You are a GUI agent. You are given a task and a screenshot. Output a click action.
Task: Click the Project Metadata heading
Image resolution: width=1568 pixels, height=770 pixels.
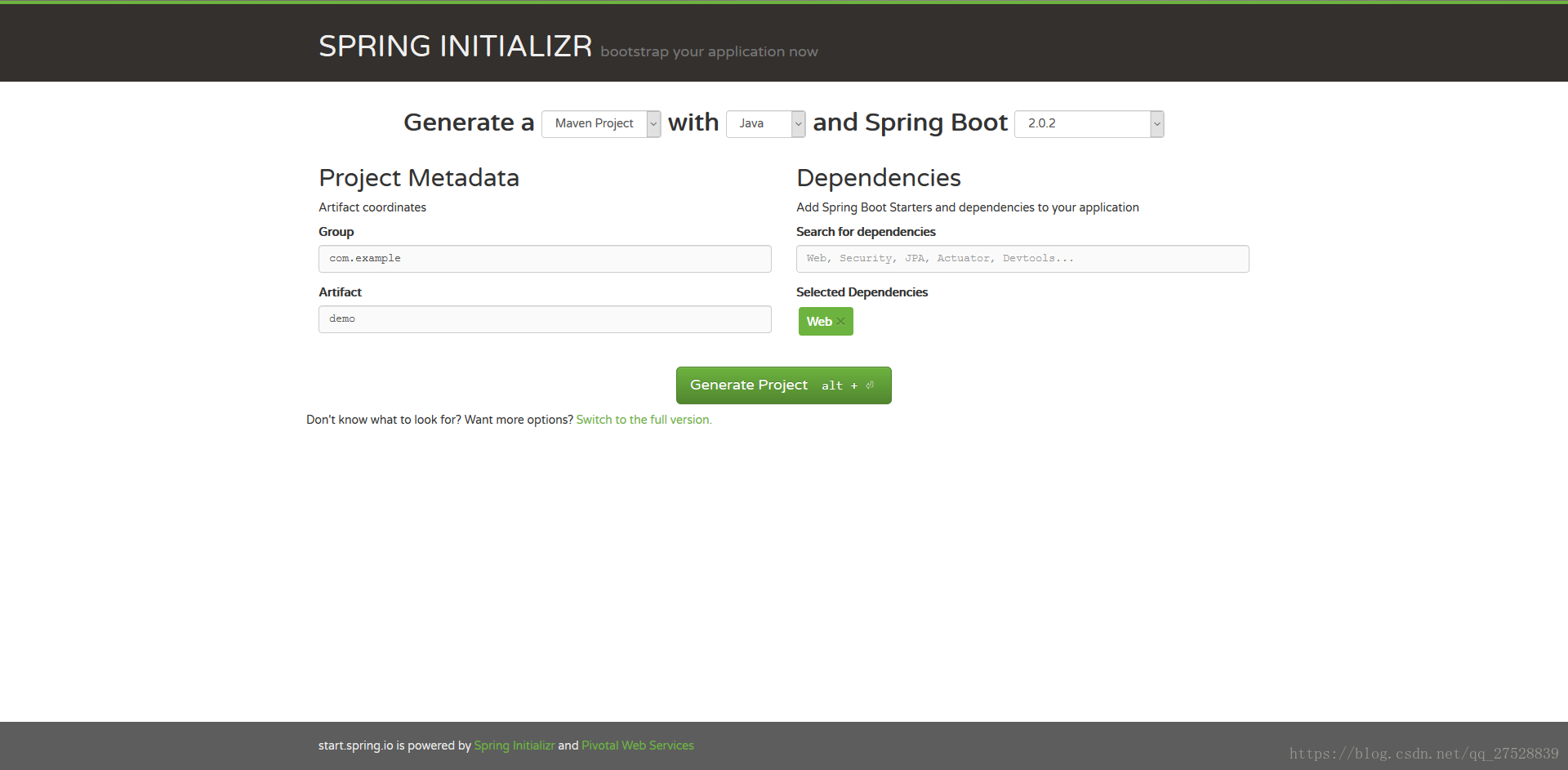click(419, 178)
